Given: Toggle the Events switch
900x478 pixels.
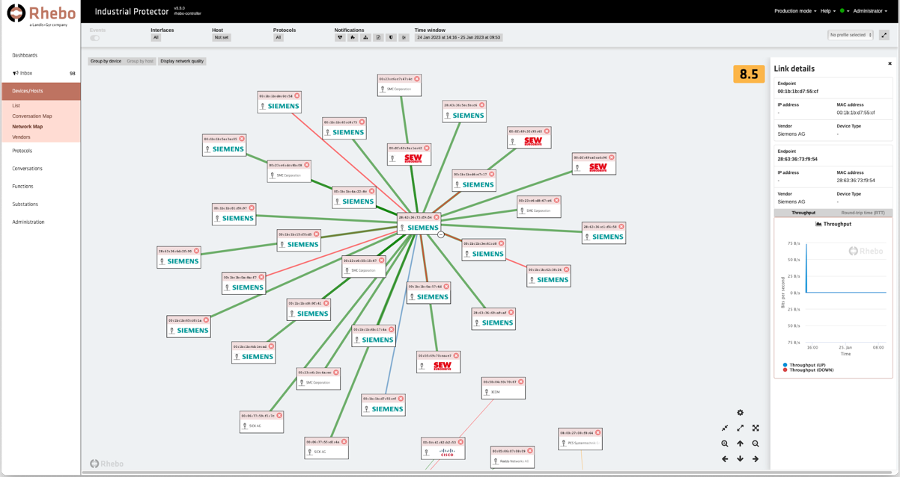Looking at the screenshot, I should [97, 38].
